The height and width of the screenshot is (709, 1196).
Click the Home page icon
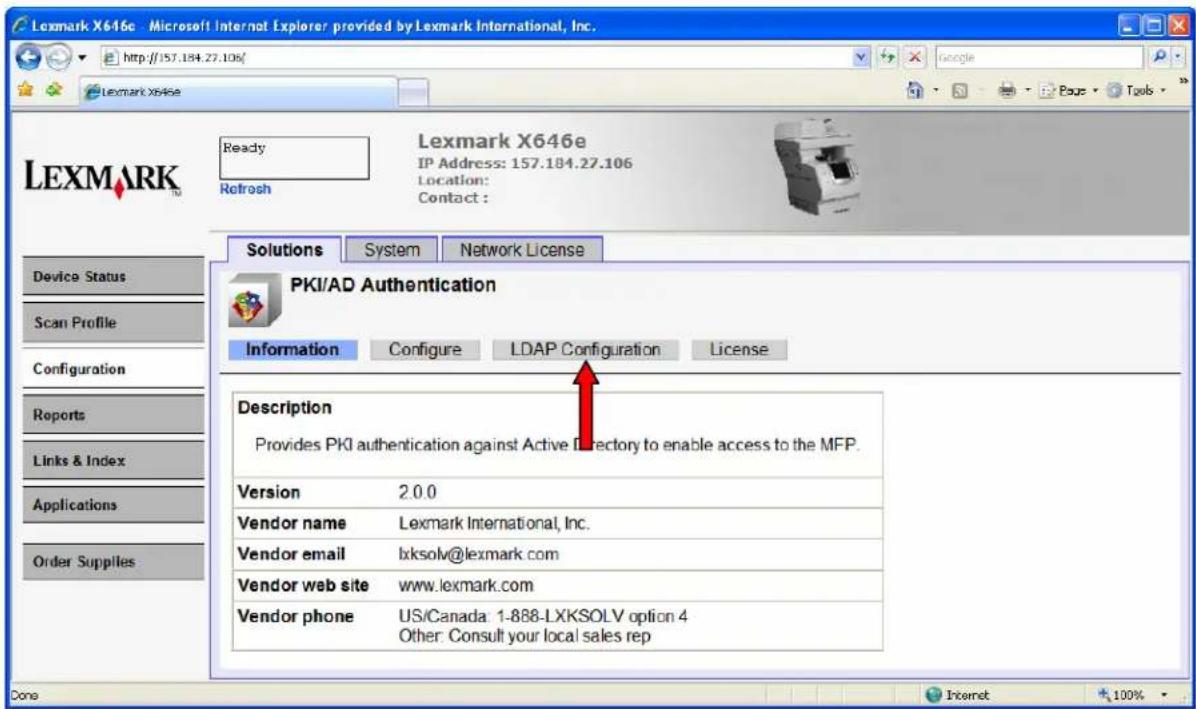(915, 90)
